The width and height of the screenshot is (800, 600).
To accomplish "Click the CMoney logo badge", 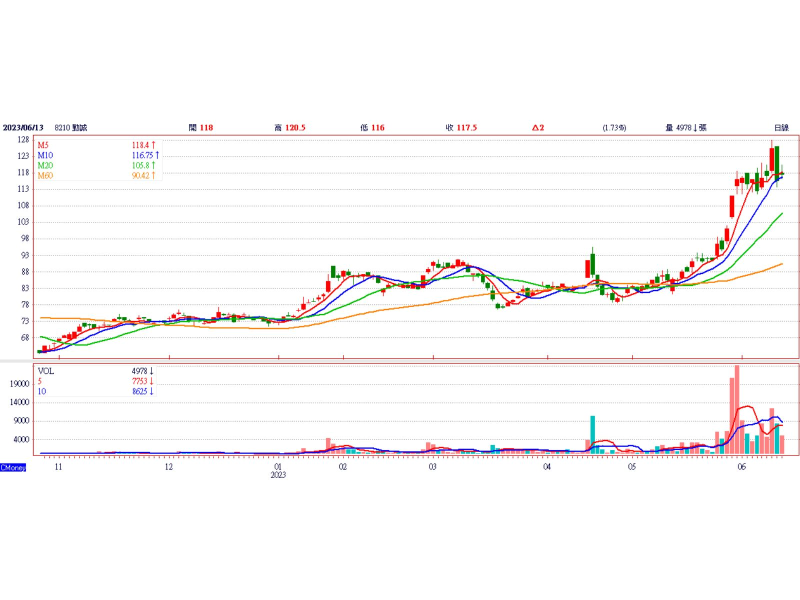I will coord(13,467).
